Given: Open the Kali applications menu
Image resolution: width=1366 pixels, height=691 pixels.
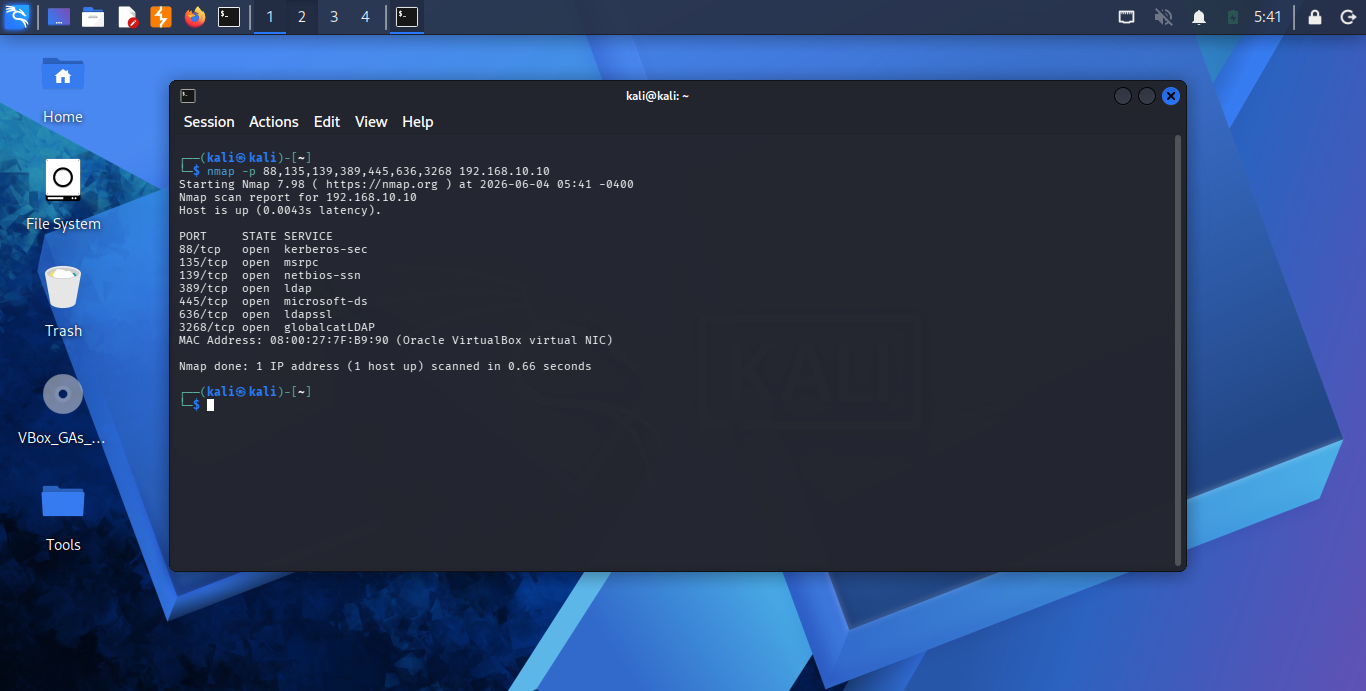Looking at the screenshot, I should click(x=17, y=17).
